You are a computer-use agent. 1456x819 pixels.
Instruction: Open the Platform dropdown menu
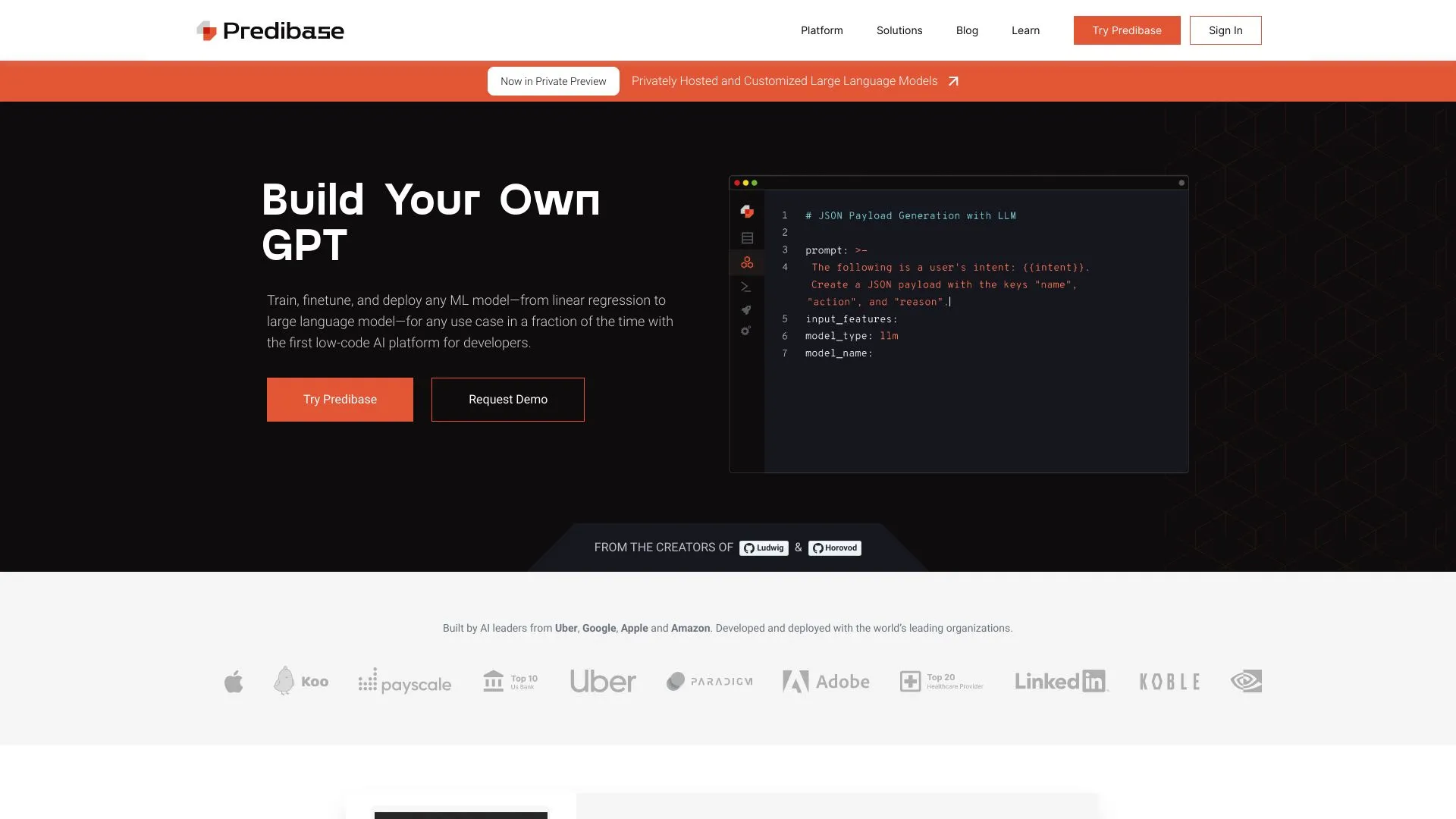point(821,30)
